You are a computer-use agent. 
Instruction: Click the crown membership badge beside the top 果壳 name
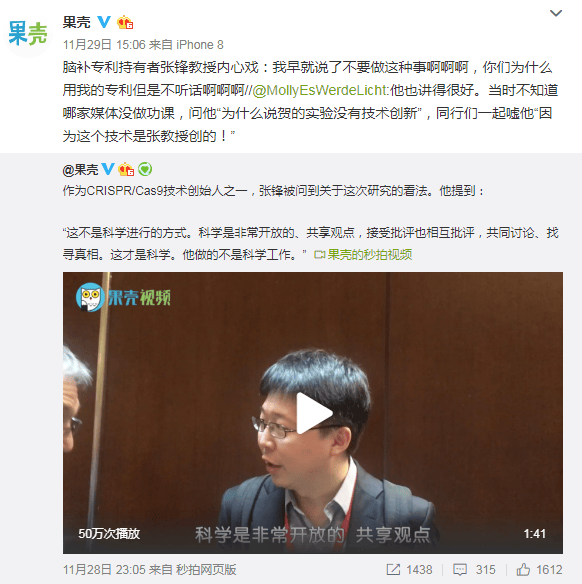pyautogui.click(x=125, y=22)
